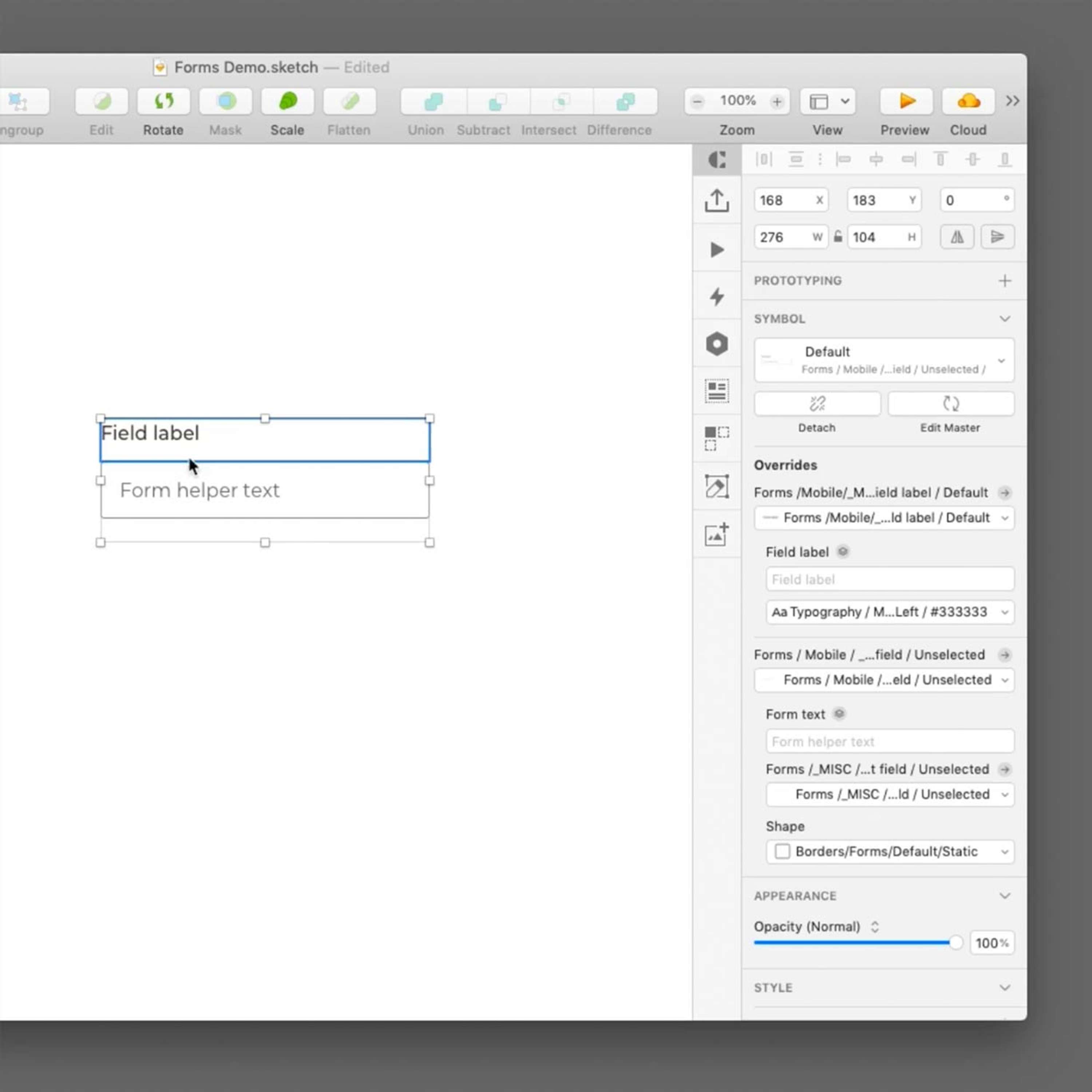Toggle the aspect ratio lock
This screenshot has width=1092, height=1092.
838,237
